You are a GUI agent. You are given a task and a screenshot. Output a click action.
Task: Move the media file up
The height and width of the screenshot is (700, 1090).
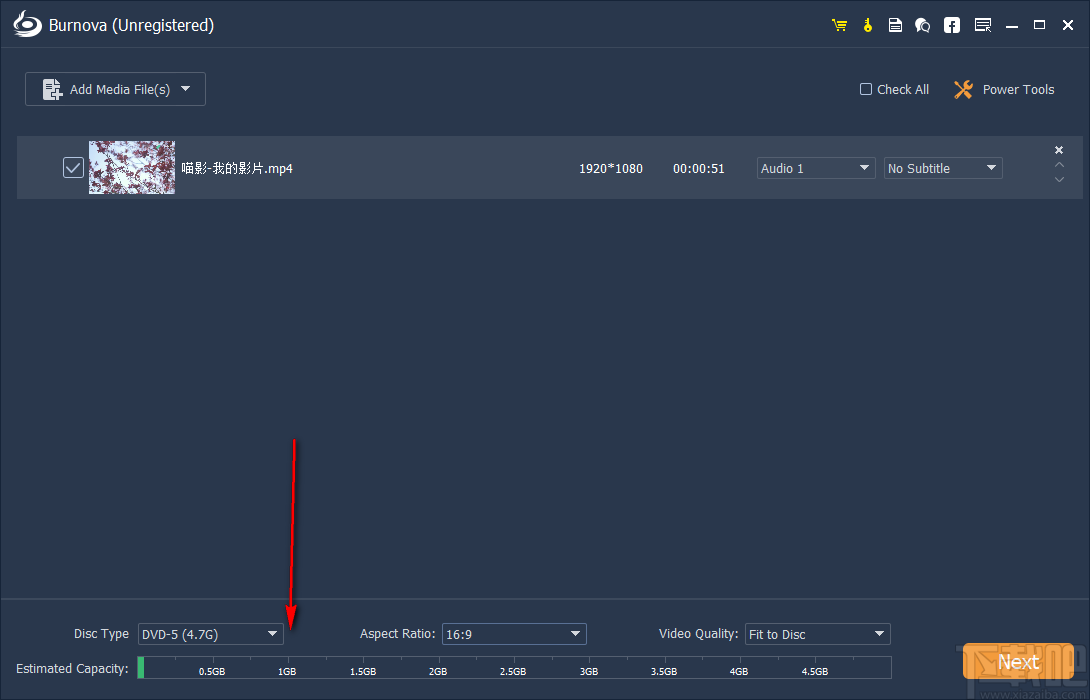1059,165
